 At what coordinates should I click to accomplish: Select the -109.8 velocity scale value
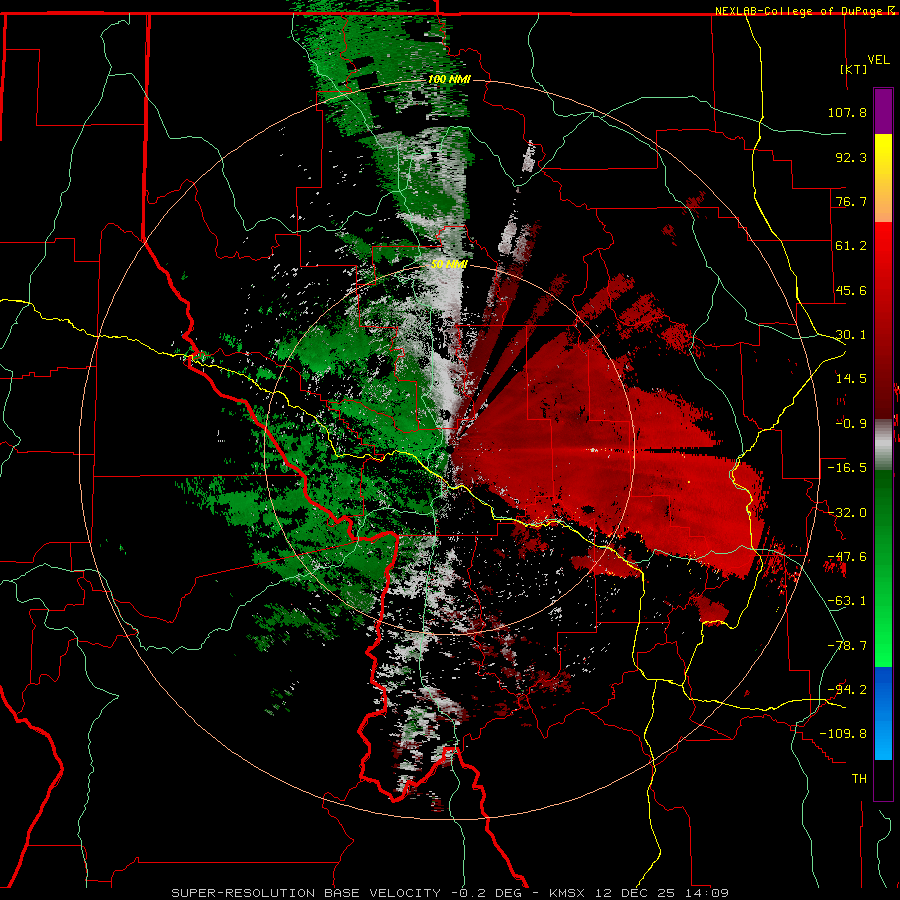(843, 734)
